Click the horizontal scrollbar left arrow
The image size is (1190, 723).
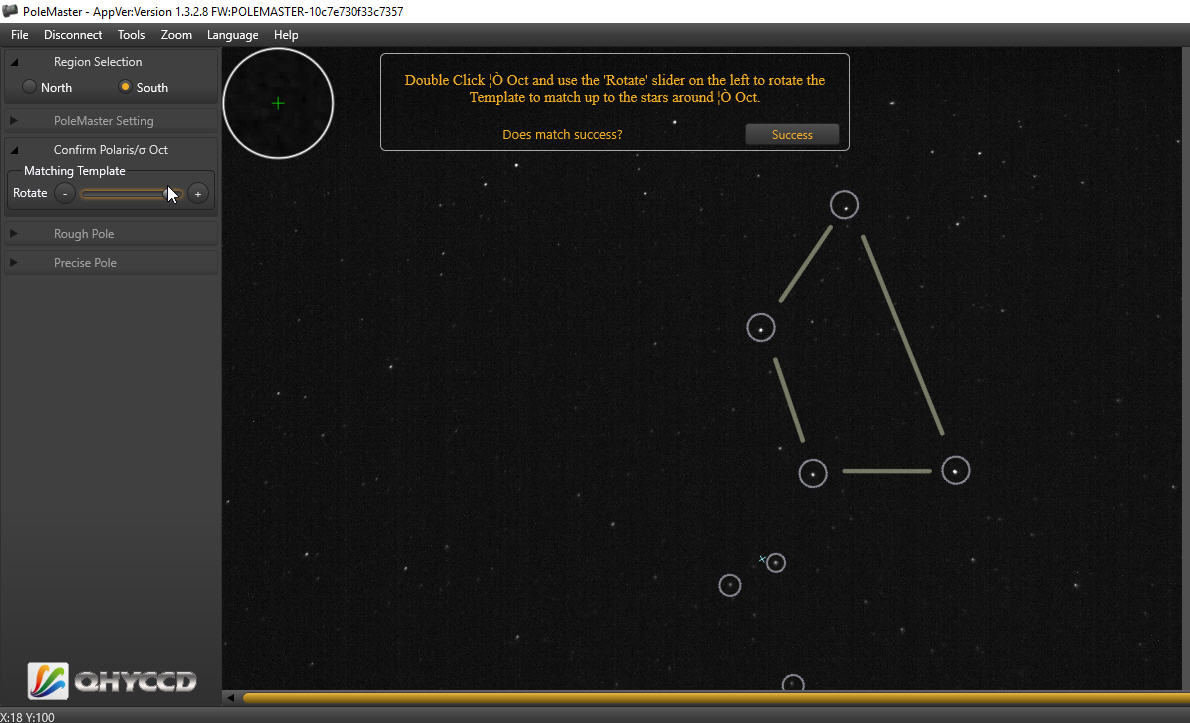click(231, 697)
